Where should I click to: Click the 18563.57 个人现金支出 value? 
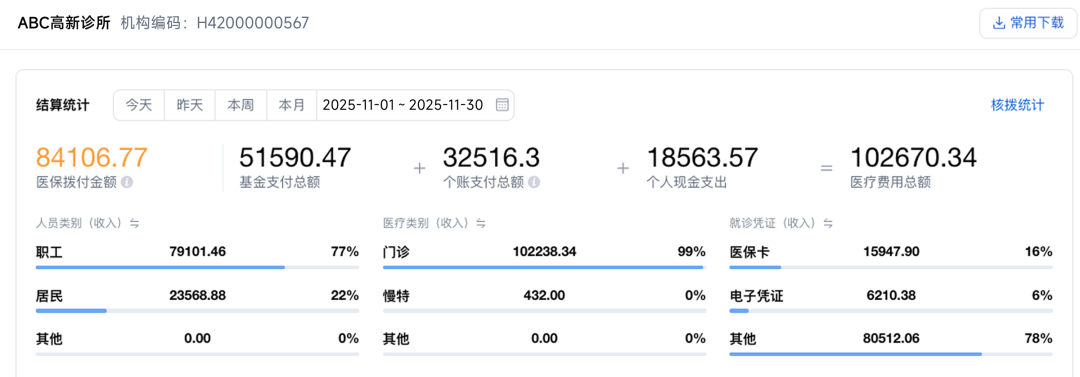pyautogui.click(x=703, y=158)
